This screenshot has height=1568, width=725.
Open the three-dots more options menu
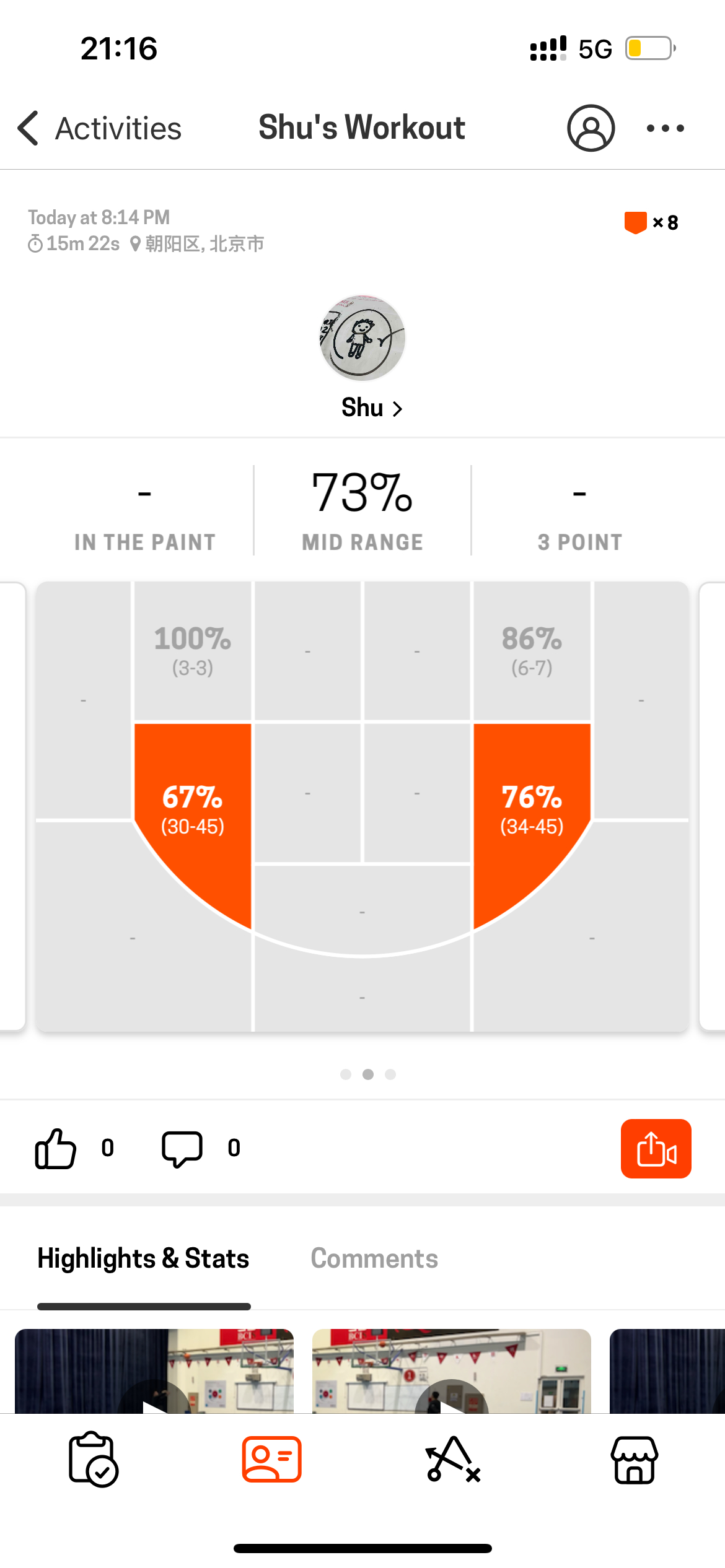[x=665, y=128]
